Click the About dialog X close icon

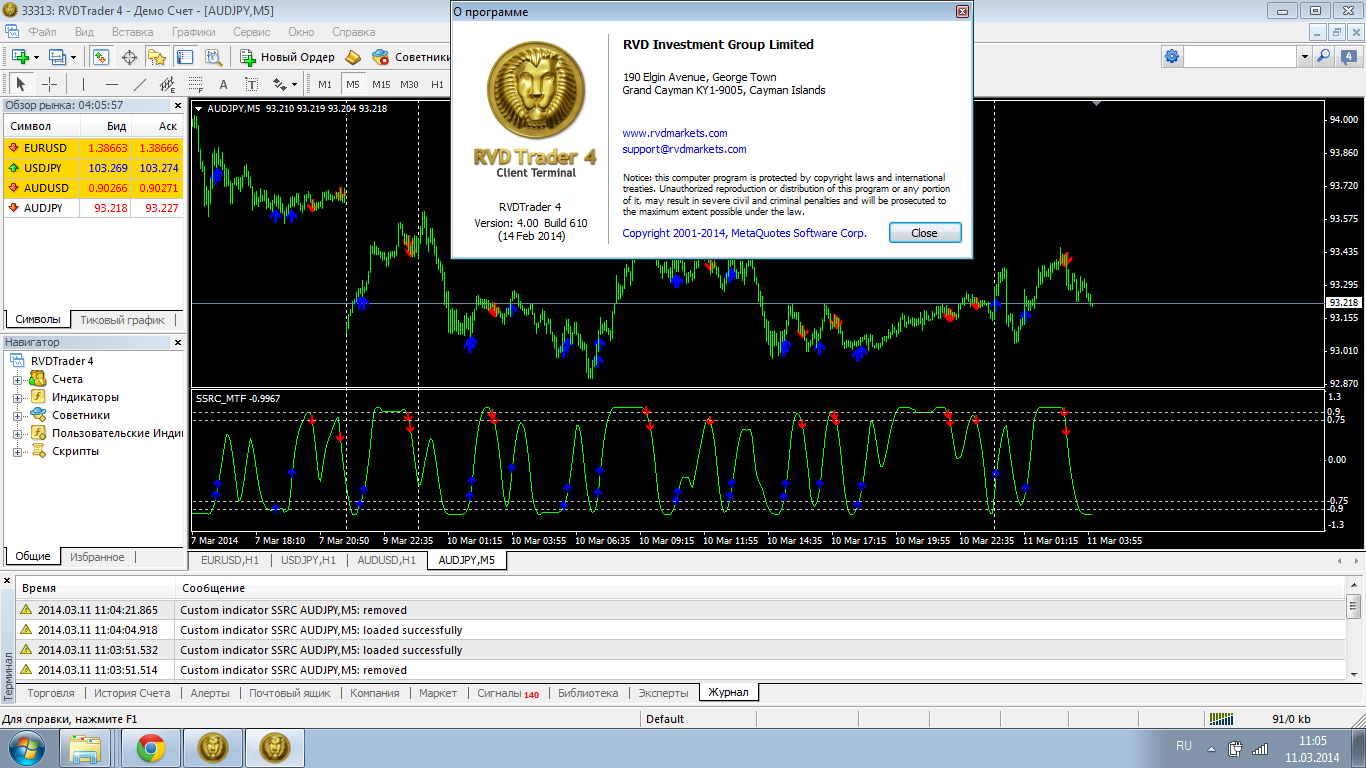(962, 12)
